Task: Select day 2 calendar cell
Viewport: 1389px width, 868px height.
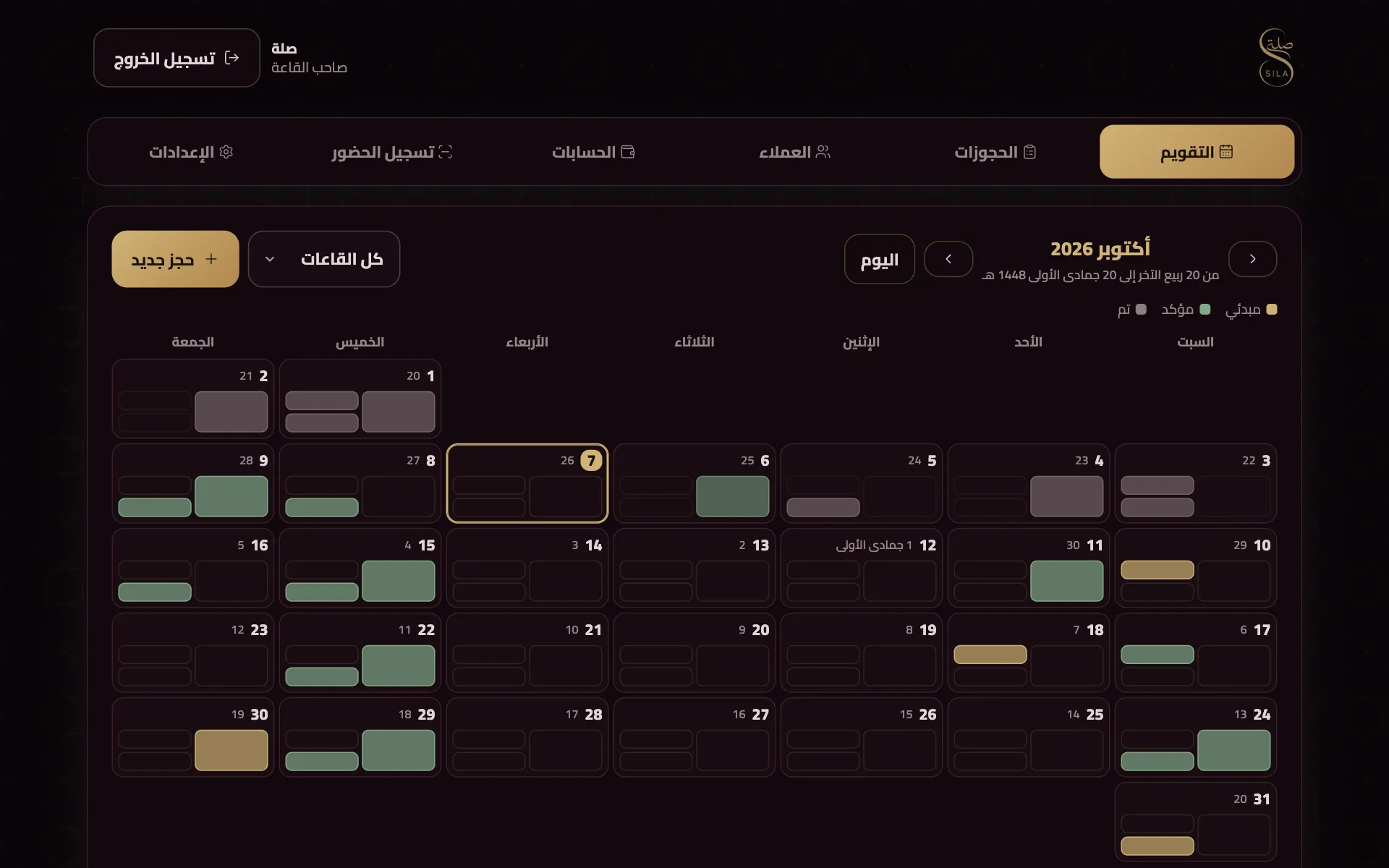Action: (x=193, y=399)
